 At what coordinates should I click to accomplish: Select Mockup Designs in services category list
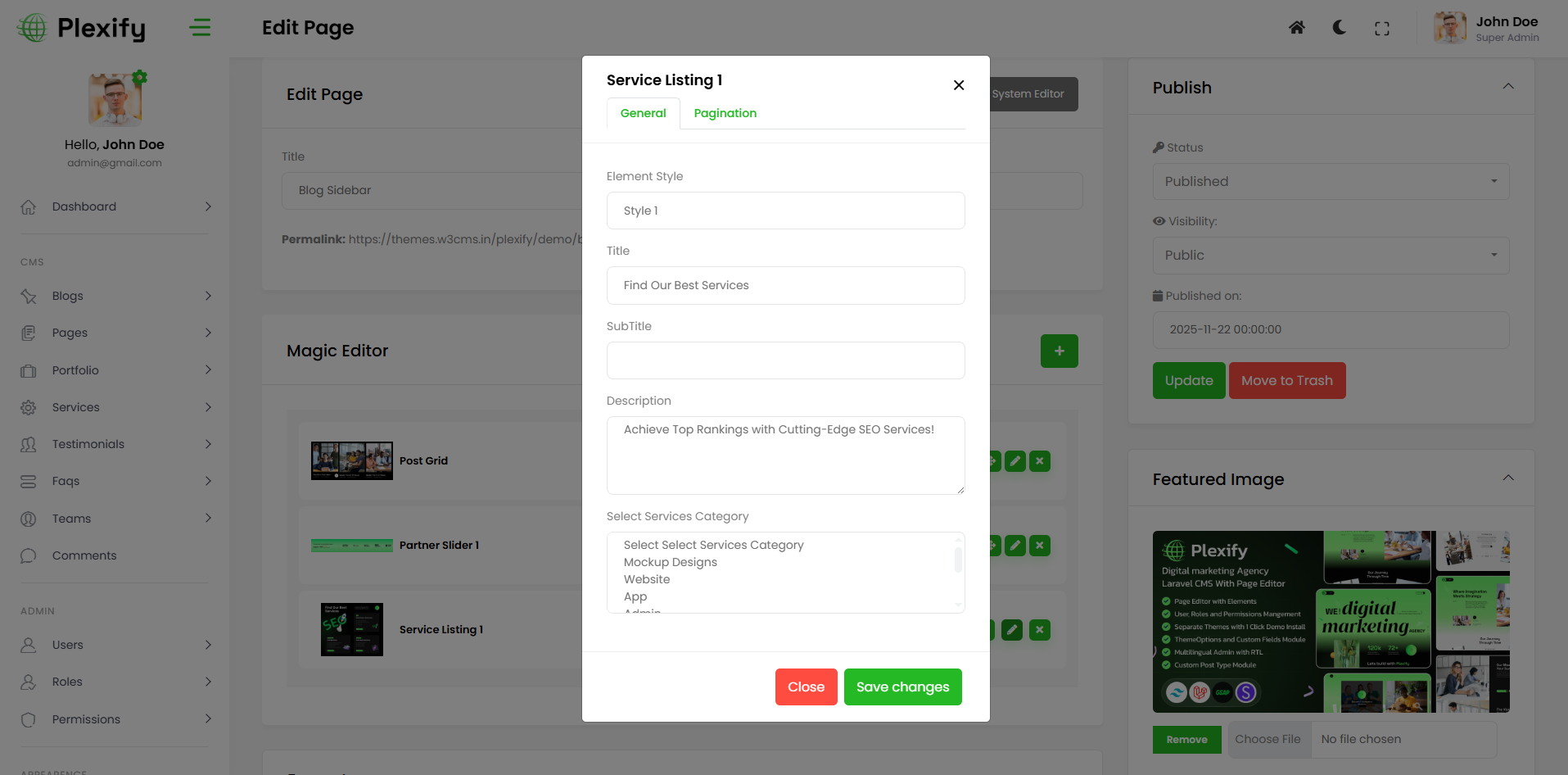click(x=670, y=562)
